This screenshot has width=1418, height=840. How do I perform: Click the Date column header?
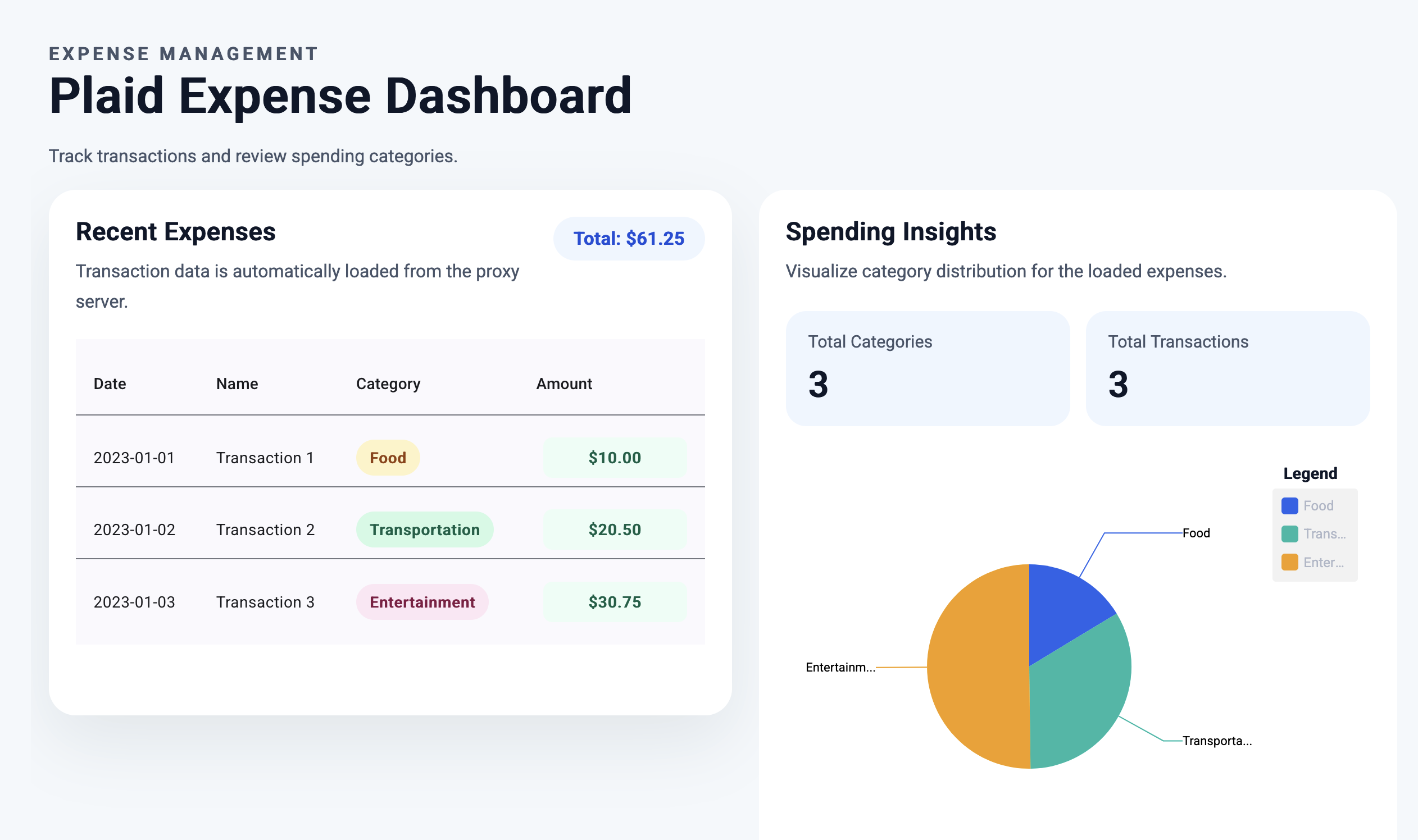click(110, 384)
